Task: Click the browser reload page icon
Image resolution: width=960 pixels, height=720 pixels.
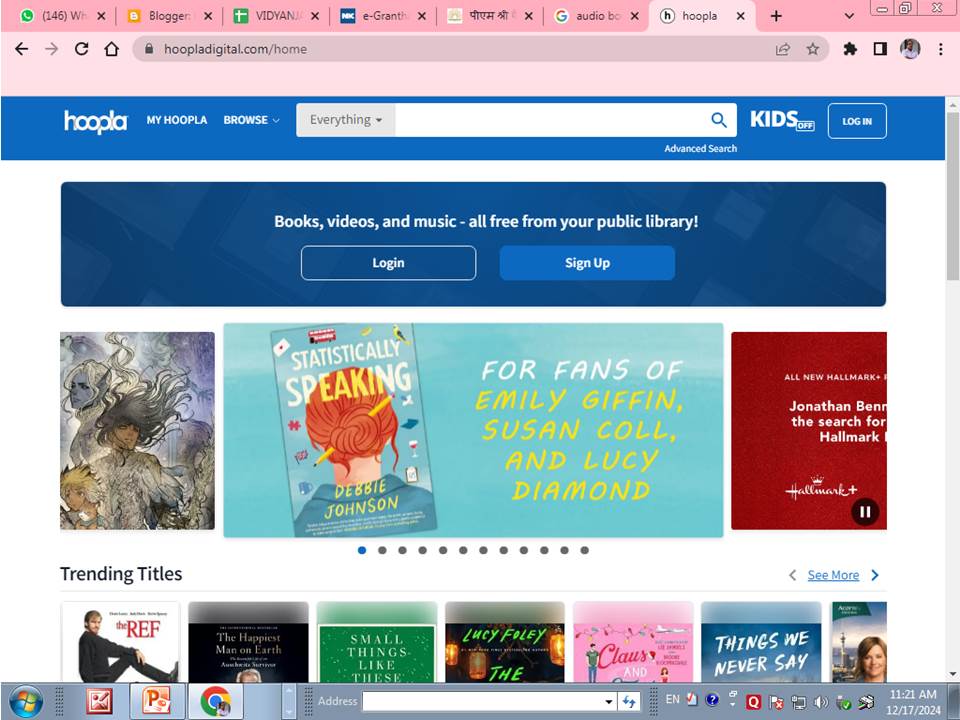Action: point(82,49)
